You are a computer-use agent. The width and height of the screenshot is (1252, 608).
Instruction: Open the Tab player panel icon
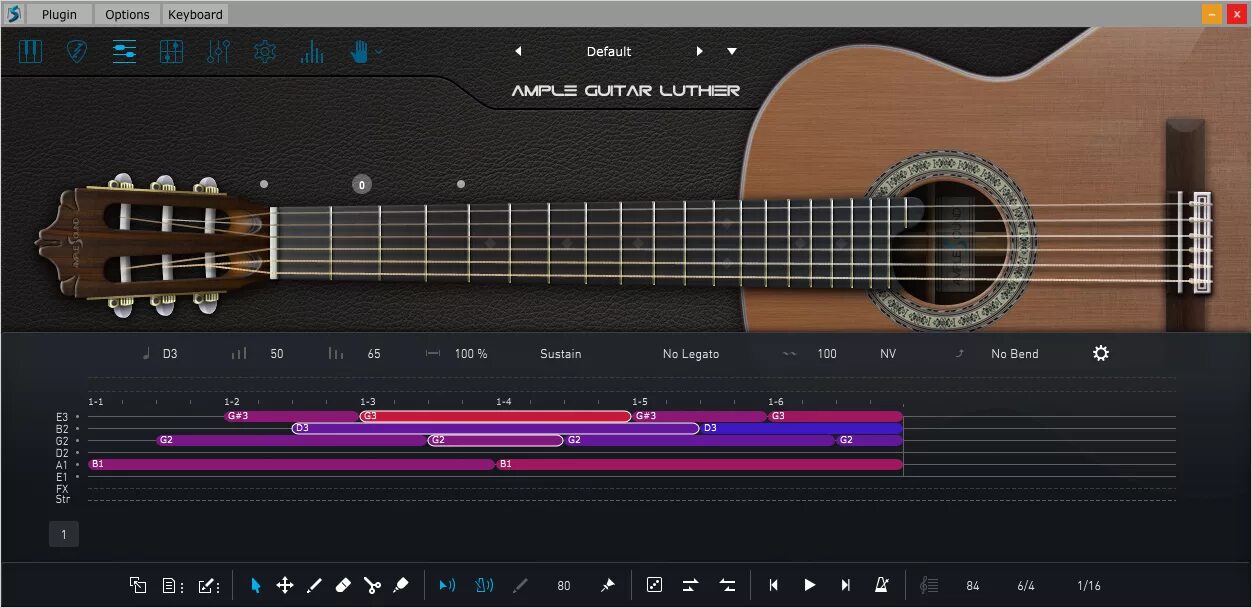tap(171, 51)
